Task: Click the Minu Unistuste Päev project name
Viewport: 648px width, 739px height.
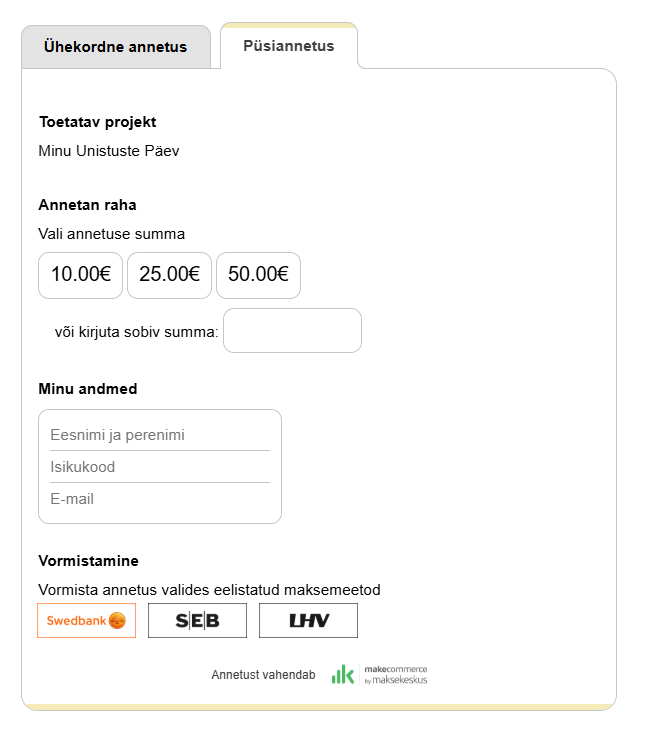Action: pyautogui.click(x=109, y=151)
